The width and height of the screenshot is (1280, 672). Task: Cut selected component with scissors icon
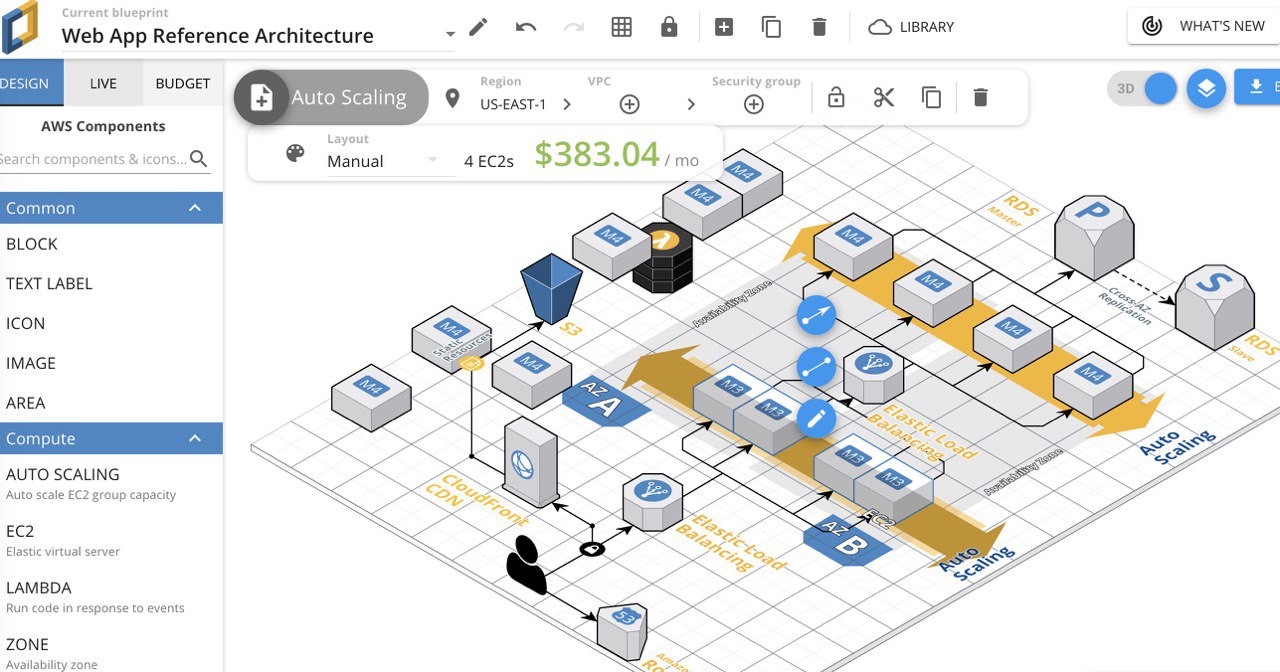point(884,97)
